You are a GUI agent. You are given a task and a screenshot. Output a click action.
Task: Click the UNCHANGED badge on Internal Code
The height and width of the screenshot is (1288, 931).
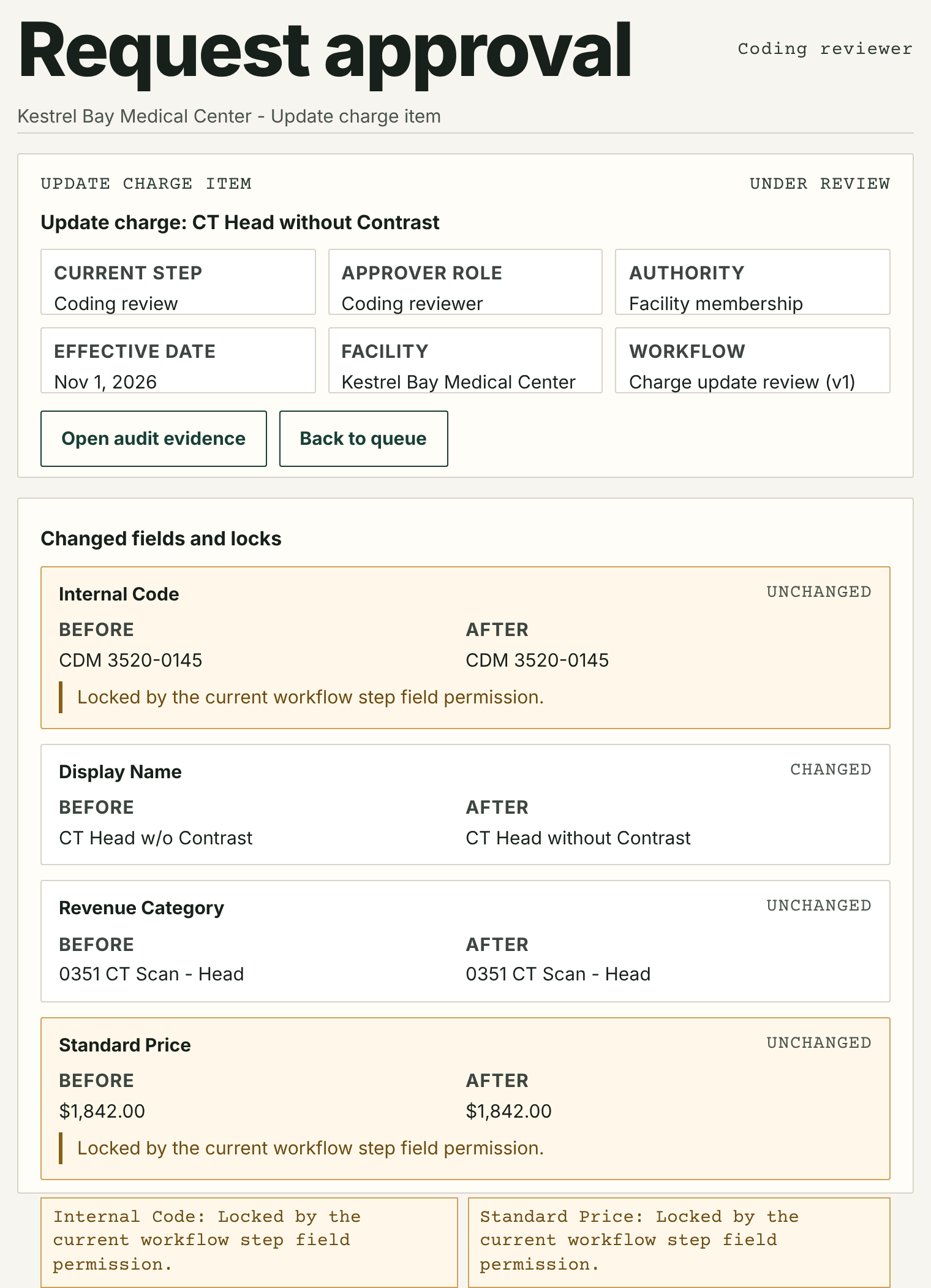(819, 592)
